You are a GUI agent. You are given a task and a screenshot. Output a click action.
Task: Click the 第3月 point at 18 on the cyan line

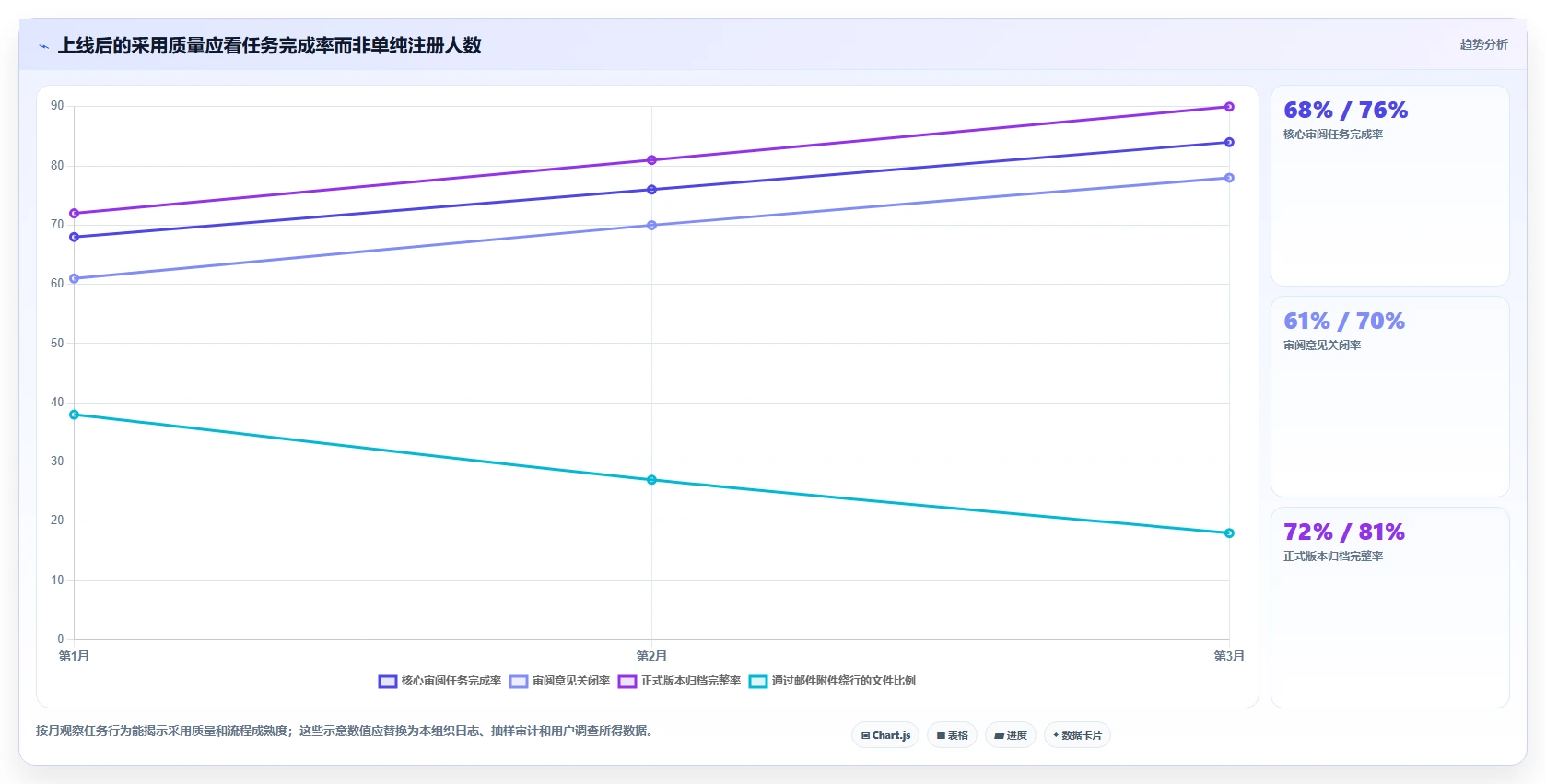click(x=1229, y=533)
